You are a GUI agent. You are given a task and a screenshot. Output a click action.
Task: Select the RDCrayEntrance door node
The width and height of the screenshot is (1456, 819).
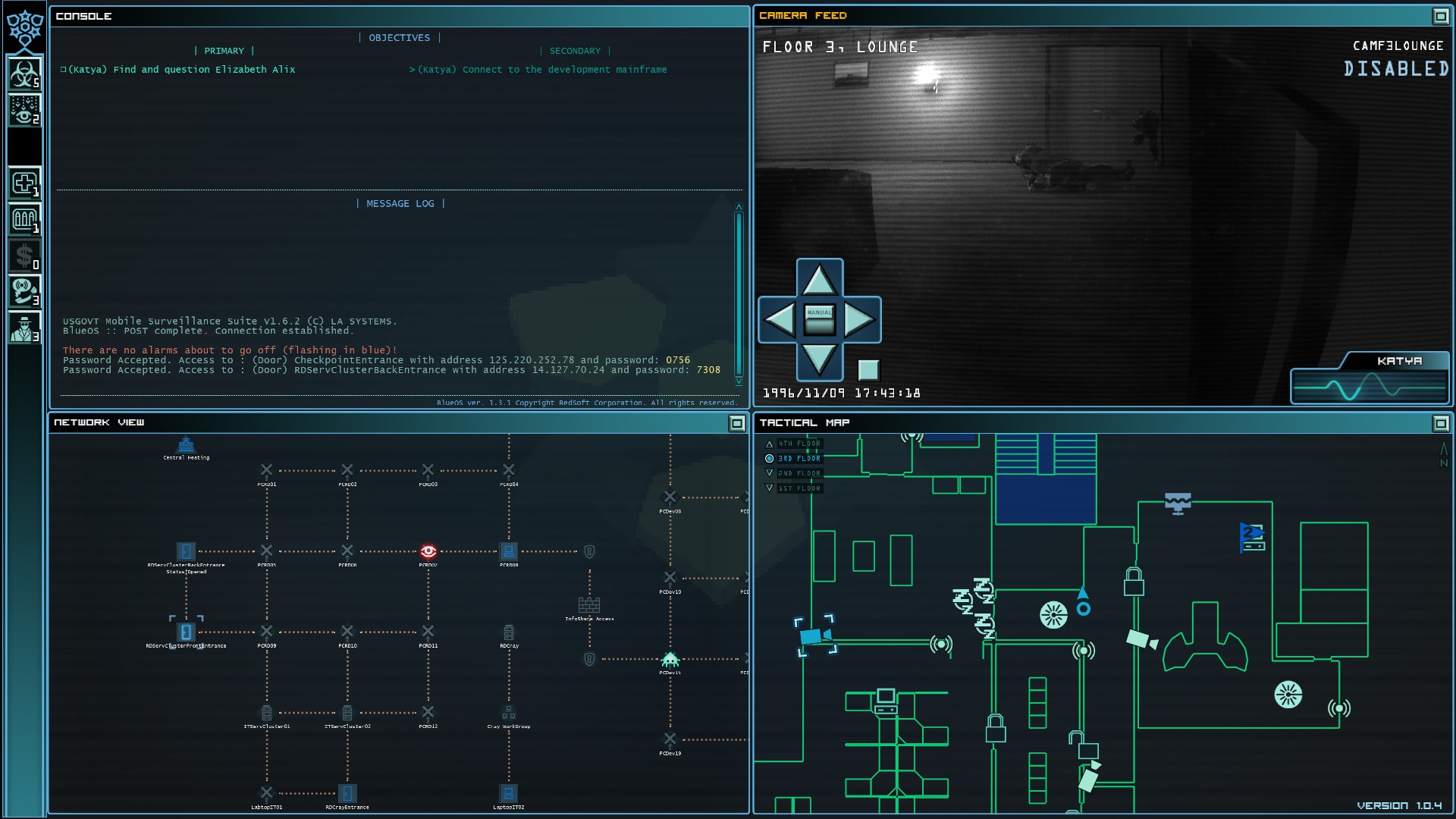(347, 793)
